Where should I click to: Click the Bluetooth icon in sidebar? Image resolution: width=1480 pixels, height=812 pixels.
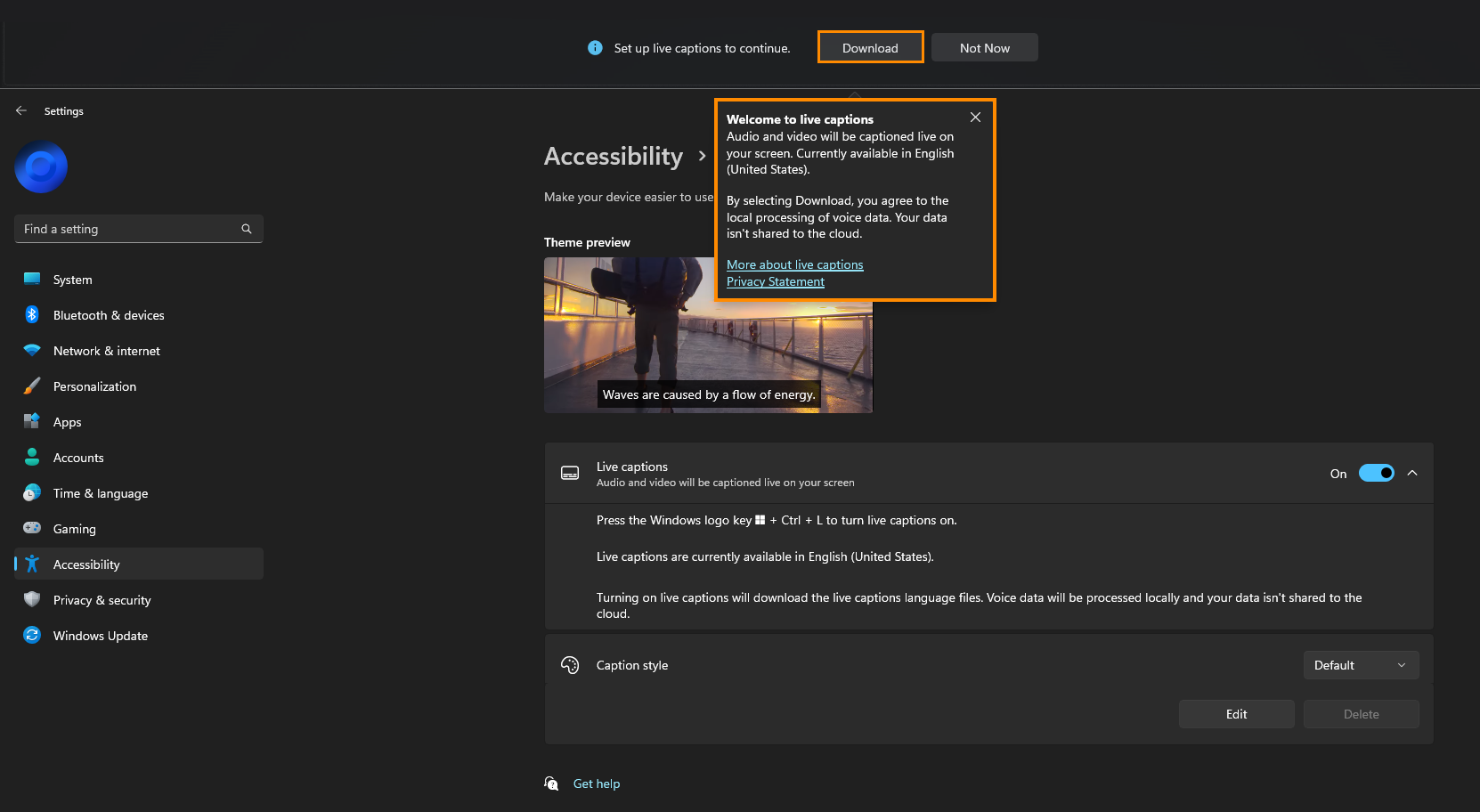32,314
